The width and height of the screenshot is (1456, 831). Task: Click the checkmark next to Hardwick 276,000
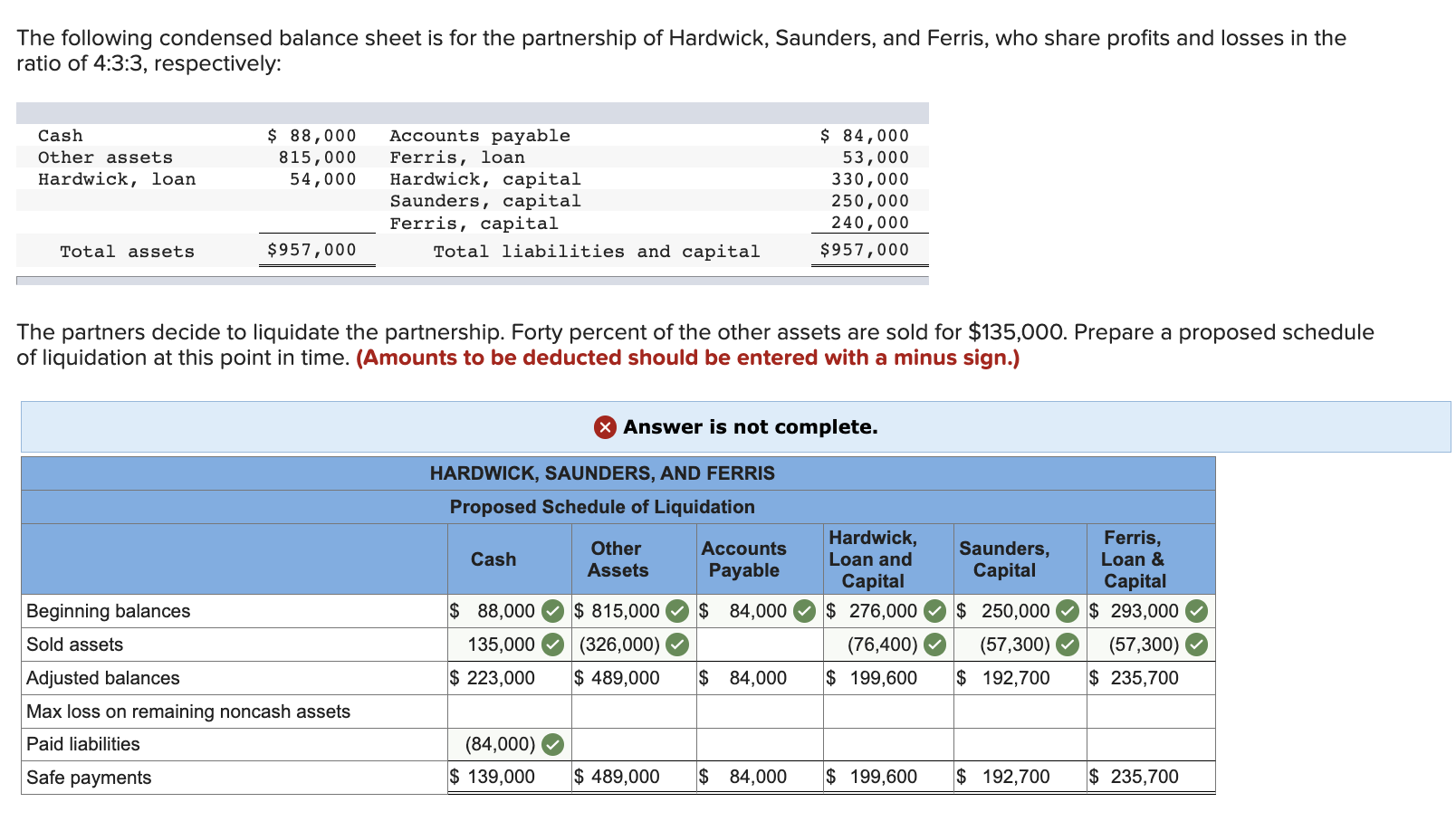click(934, 611)
